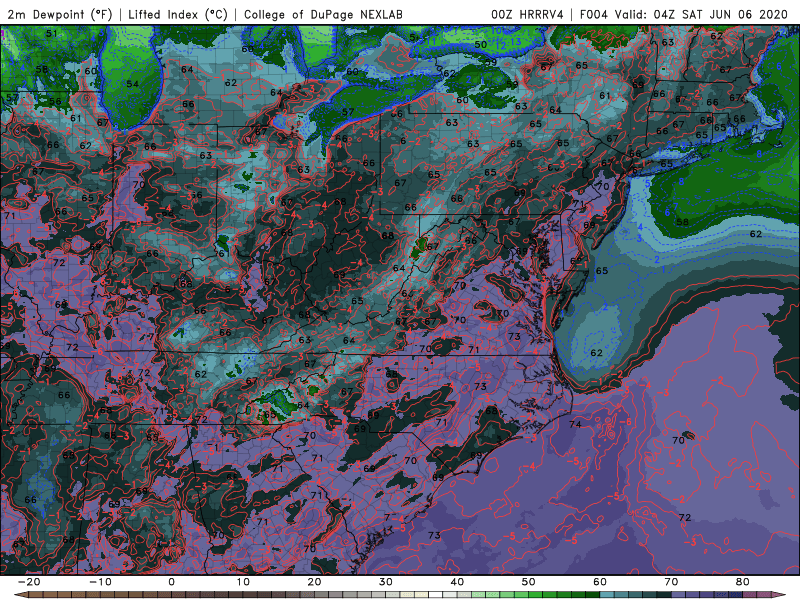Click the "30" color scale label
This screenshot has height=600, width=800.
tap(386, 582)
